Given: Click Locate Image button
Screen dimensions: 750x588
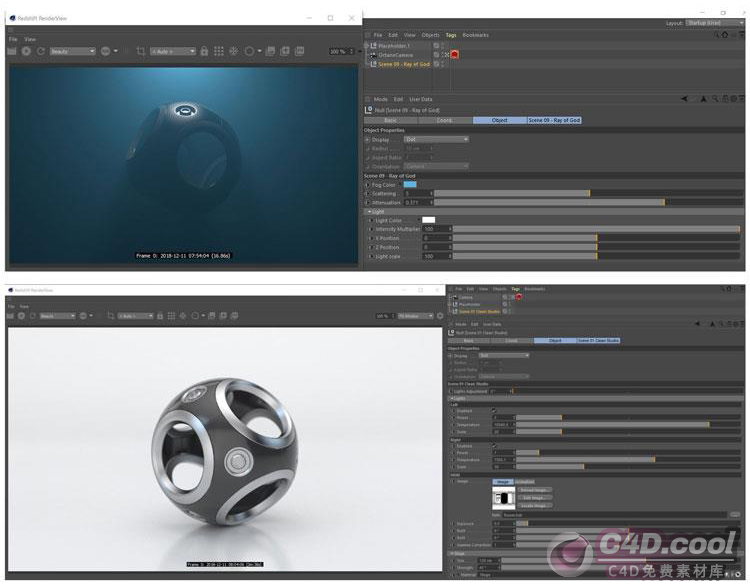Looking at the screenshot, I should tap(534, 505).
